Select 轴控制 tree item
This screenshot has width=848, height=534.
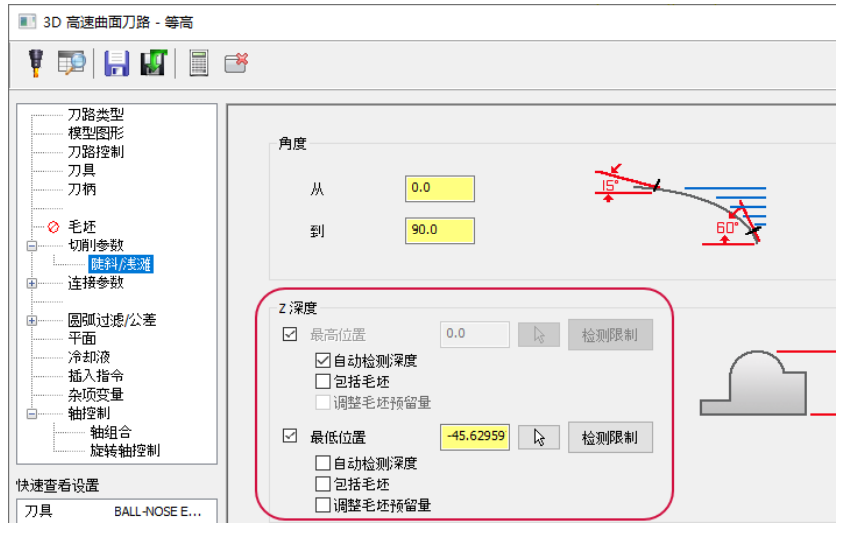[x=89, y=413]
